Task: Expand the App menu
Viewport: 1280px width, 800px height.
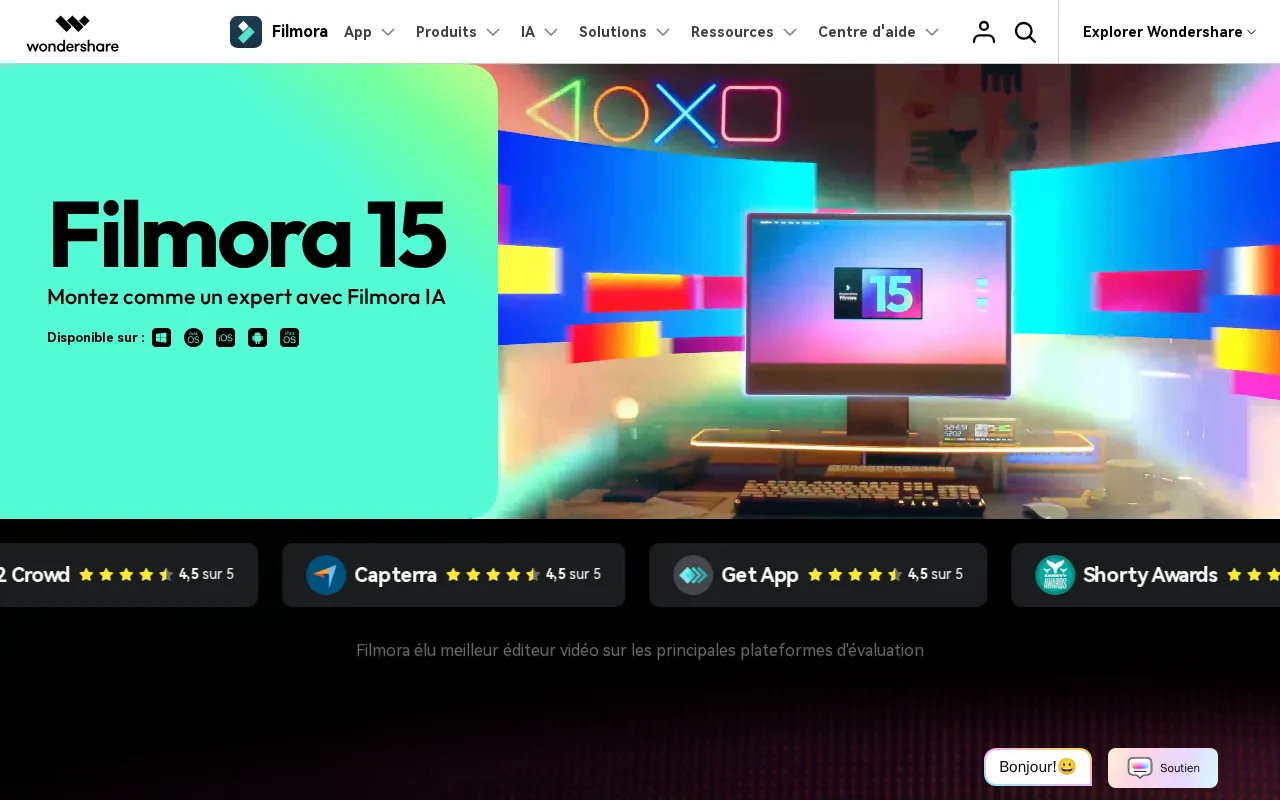Action: [370, 32]
